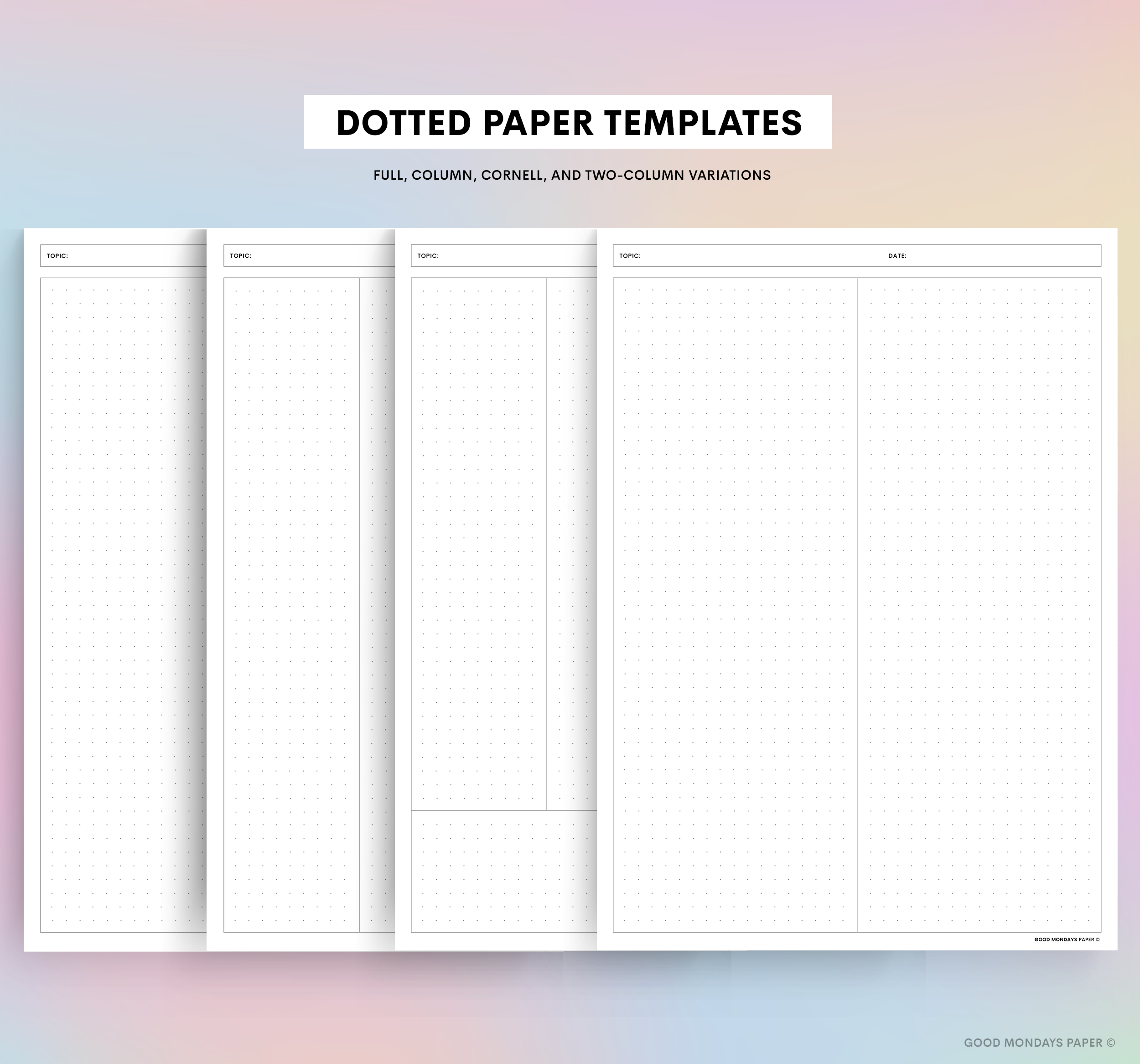Click the Topic label on the two-column page

tap(630, 256)
